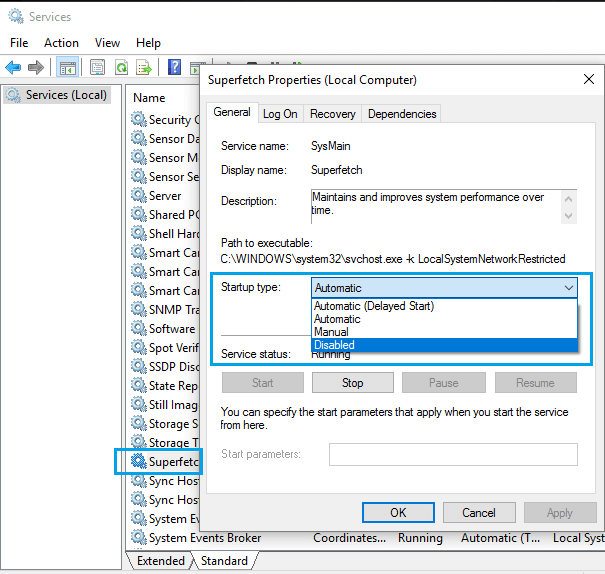Switch to the Recovery tab
The height and width of the screenshot is (574, 605).
coord(333,114)
